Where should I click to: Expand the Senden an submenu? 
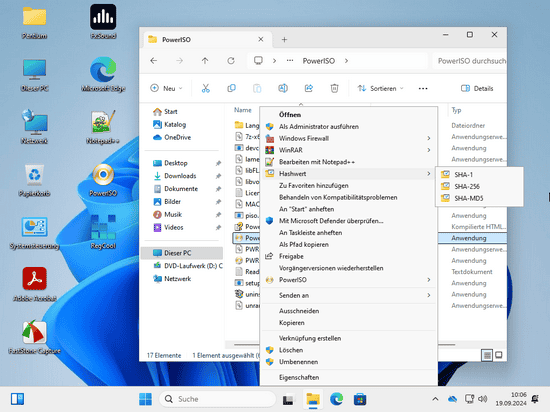(350, 295)
